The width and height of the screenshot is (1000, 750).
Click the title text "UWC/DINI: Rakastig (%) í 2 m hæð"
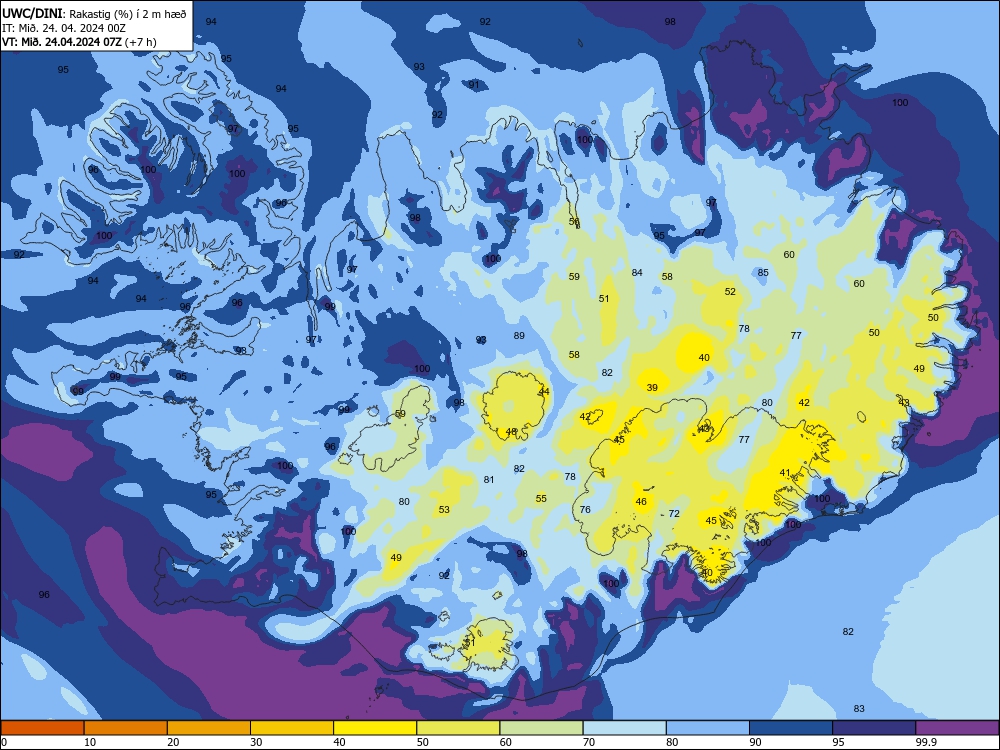94,13
